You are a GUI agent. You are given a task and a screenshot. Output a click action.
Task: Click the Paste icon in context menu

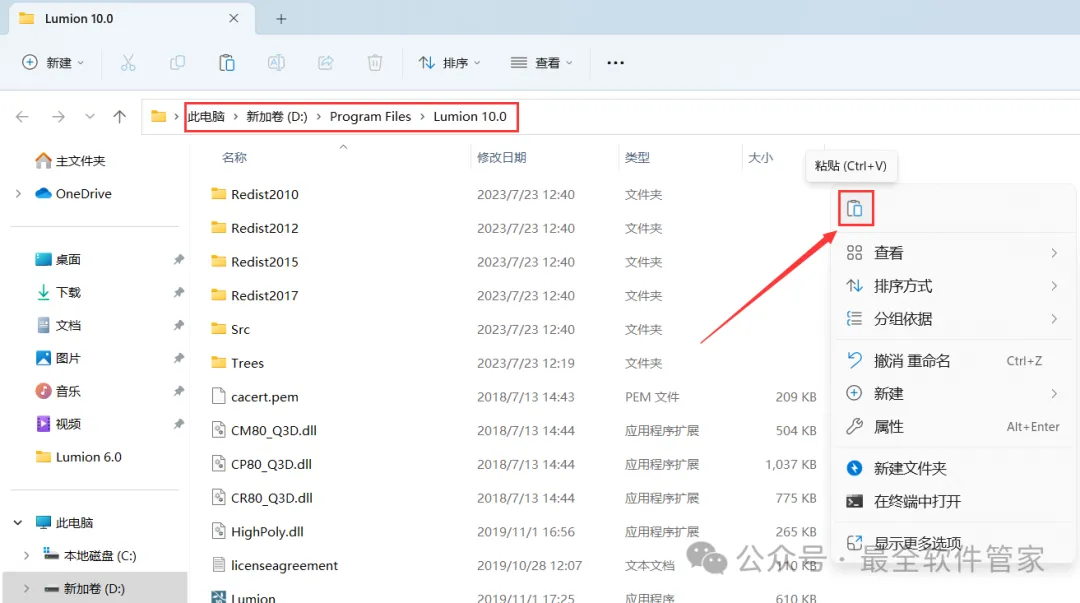tap(855, 208)
